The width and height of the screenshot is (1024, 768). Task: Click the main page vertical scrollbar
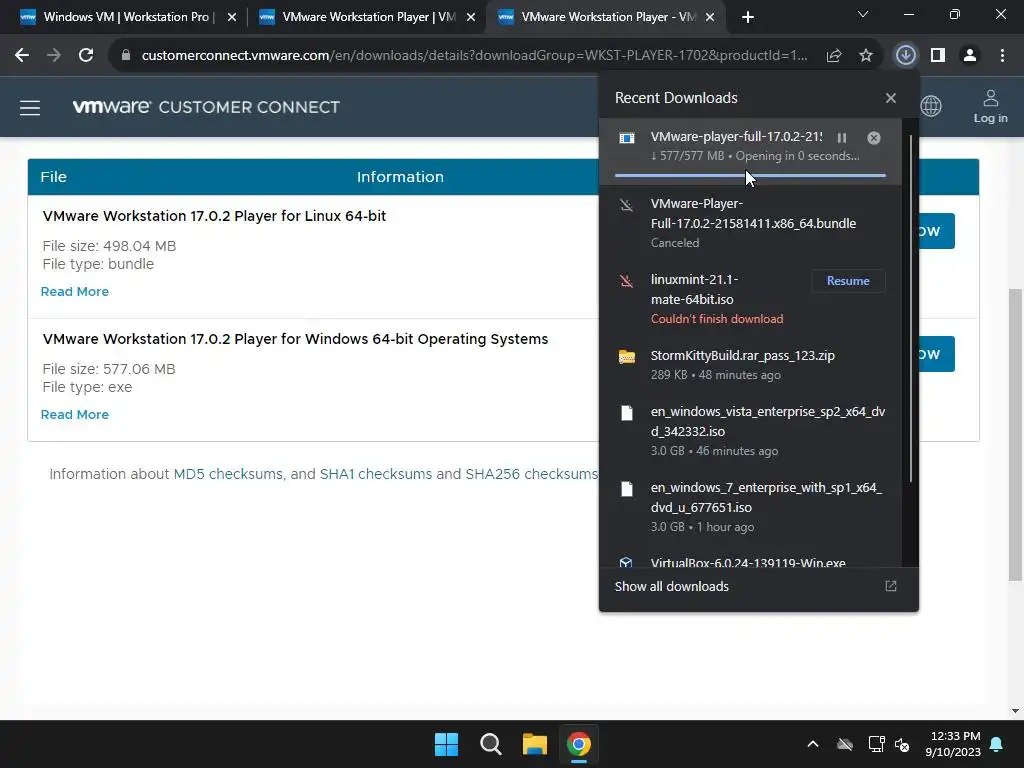click(1015, 434)
